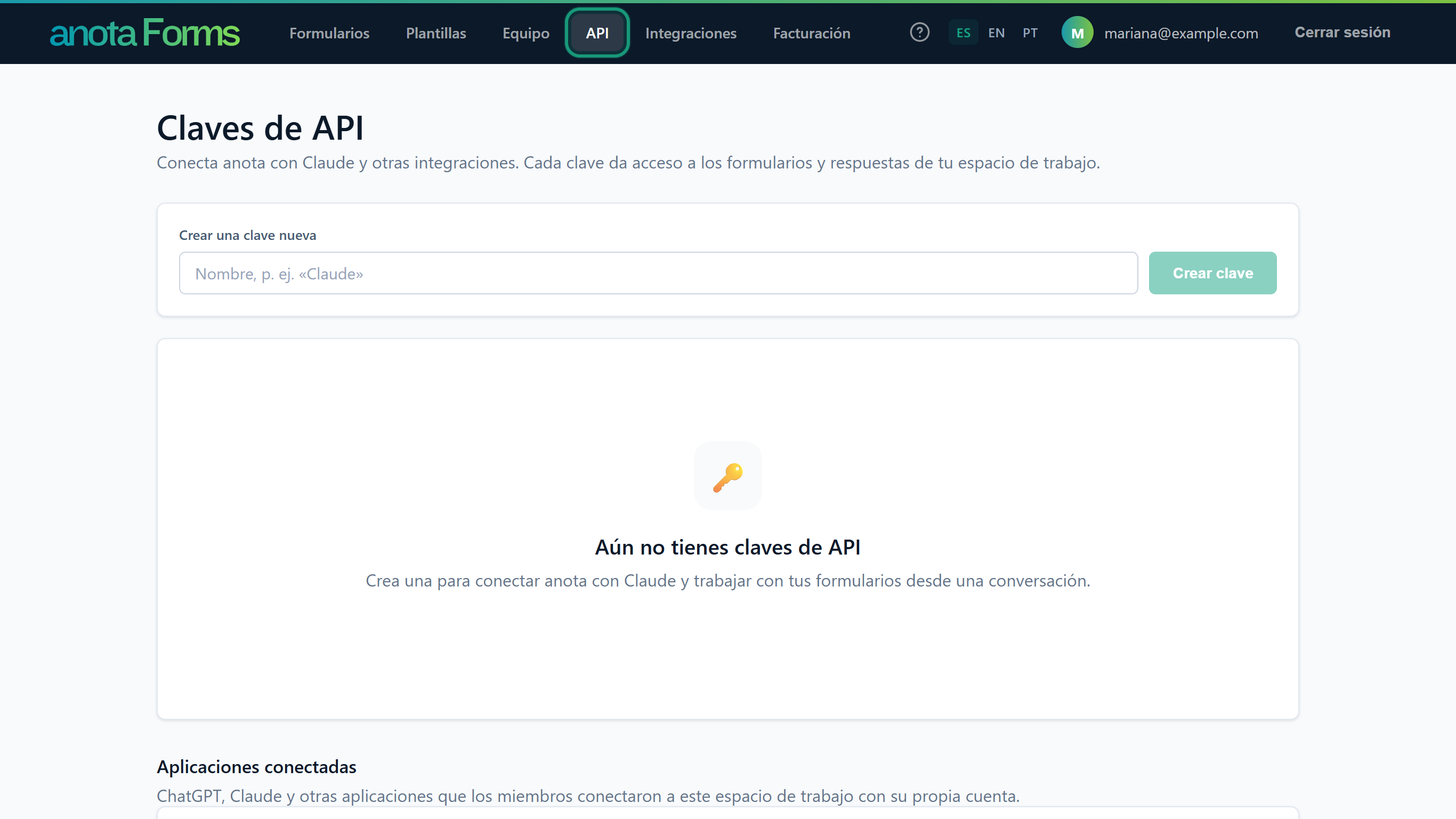Switch language to EN
The image size is (1456, 819).
click(x=996, y=33)
